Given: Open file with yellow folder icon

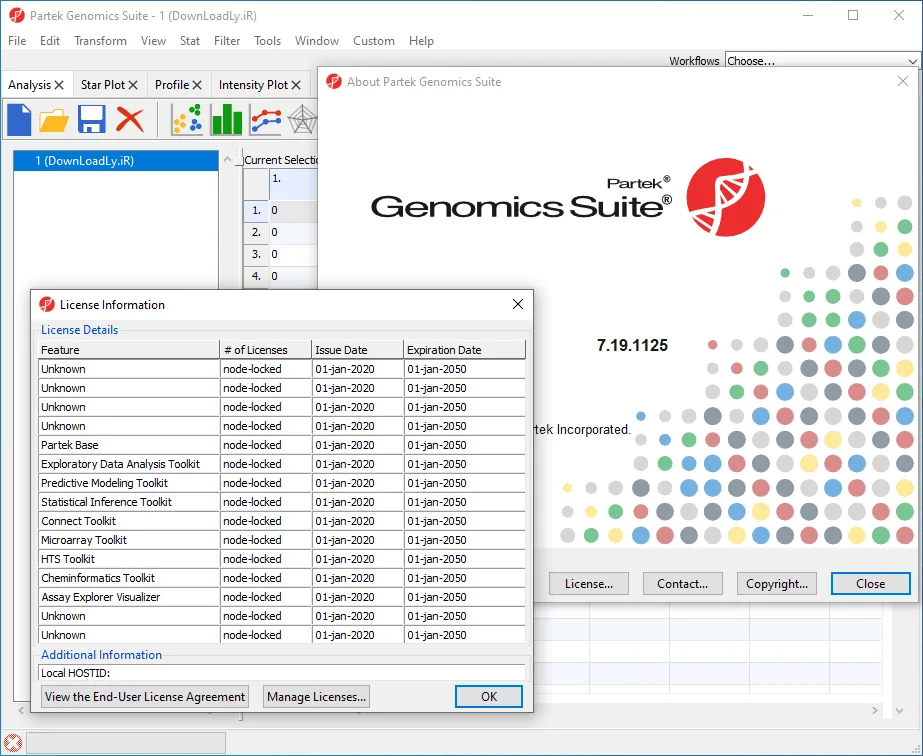Looking at the screenshot, I should [54, 120].
